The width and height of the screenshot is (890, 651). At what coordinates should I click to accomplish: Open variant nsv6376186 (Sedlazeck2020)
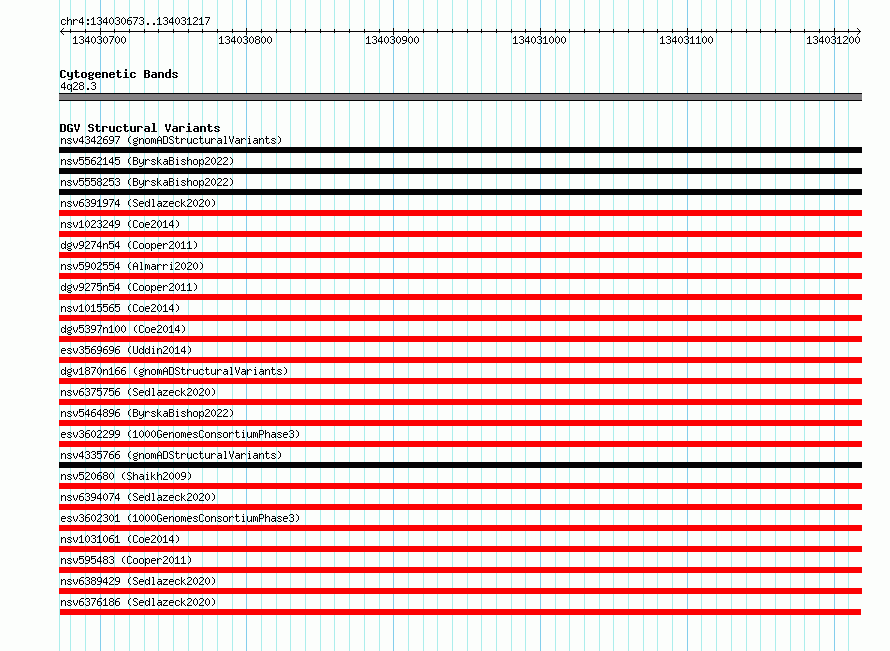coord(138,602)
